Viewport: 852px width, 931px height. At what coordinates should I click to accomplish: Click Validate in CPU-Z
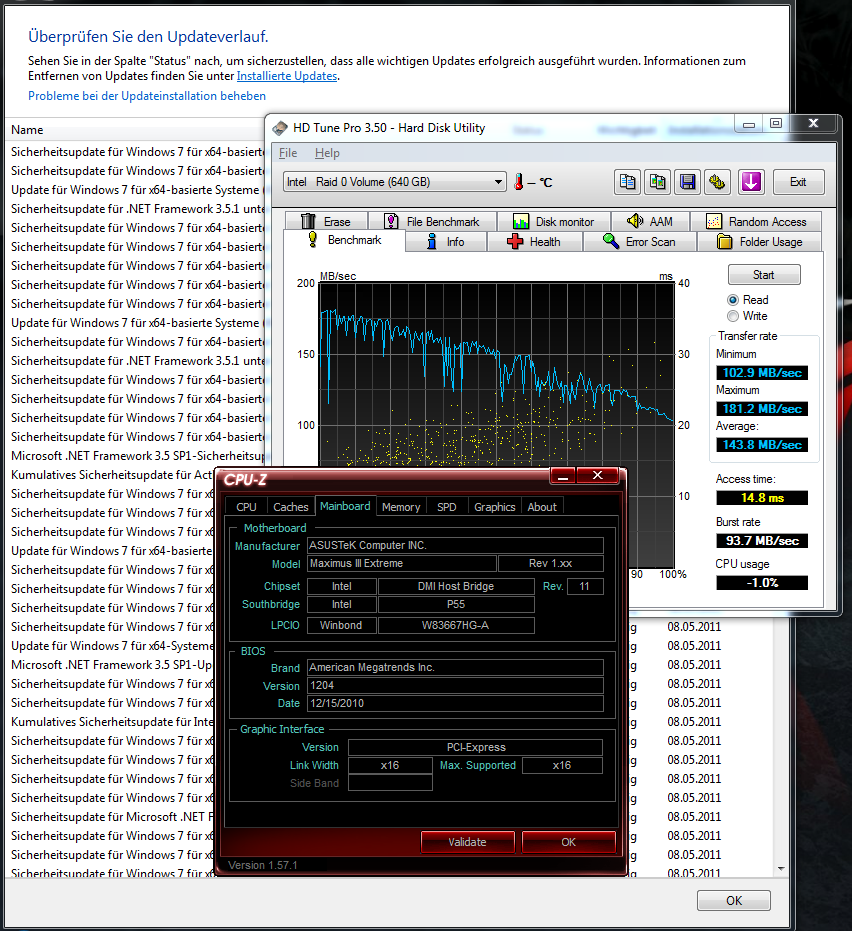(467, 841)
